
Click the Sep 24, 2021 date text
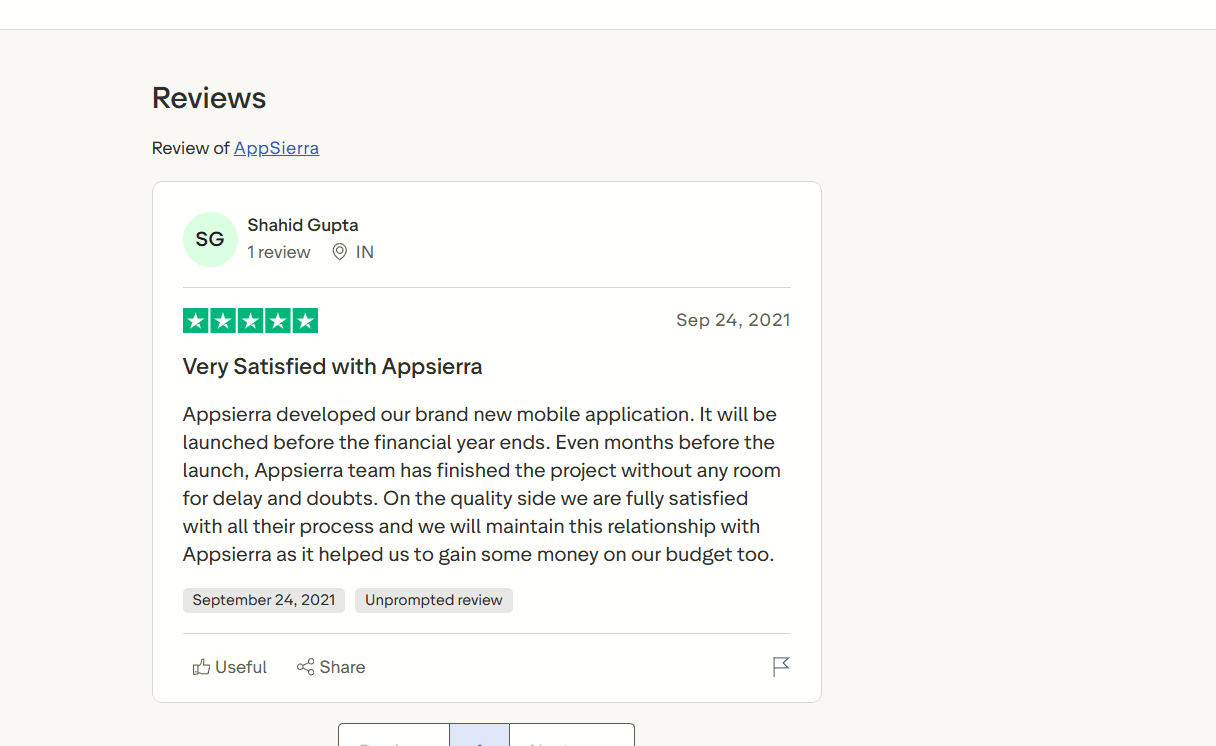(x=733, y=320)
